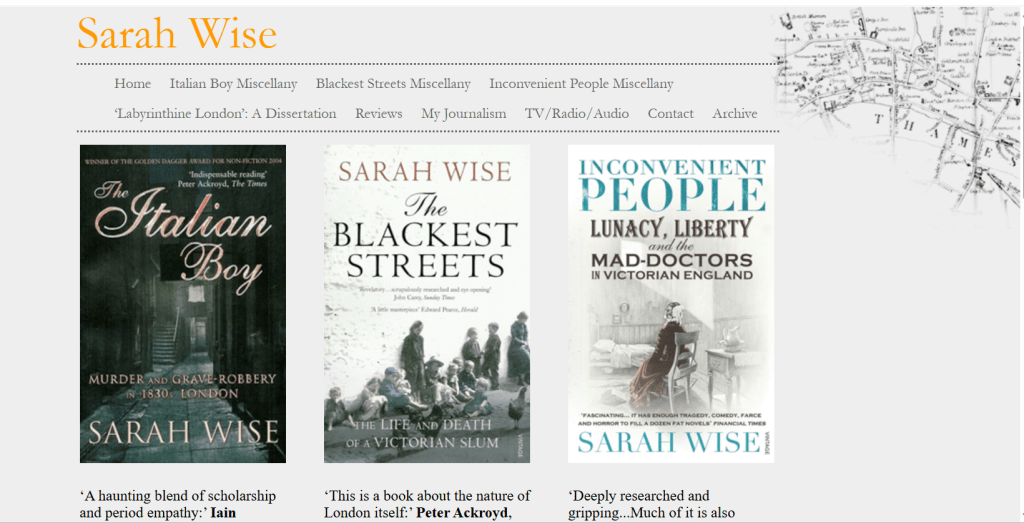This screenshot has width=1024, height=523.
Task: Navigate to the Reviews page
Action: click(x=378, y=114)
